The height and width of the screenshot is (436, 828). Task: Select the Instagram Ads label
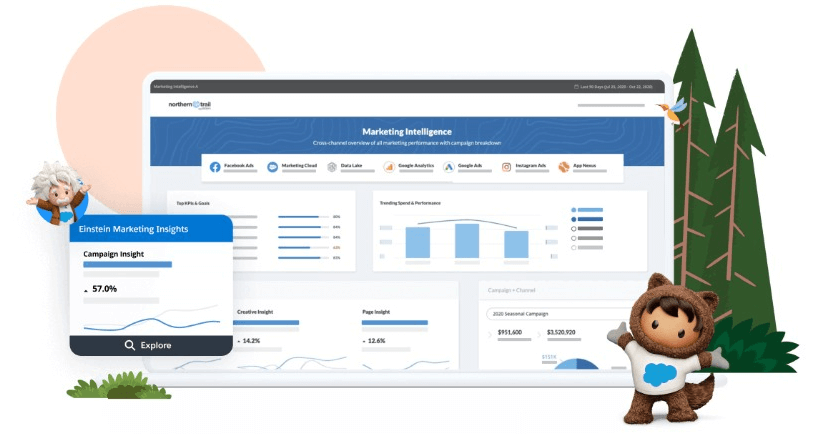click(x=531, y=165)
